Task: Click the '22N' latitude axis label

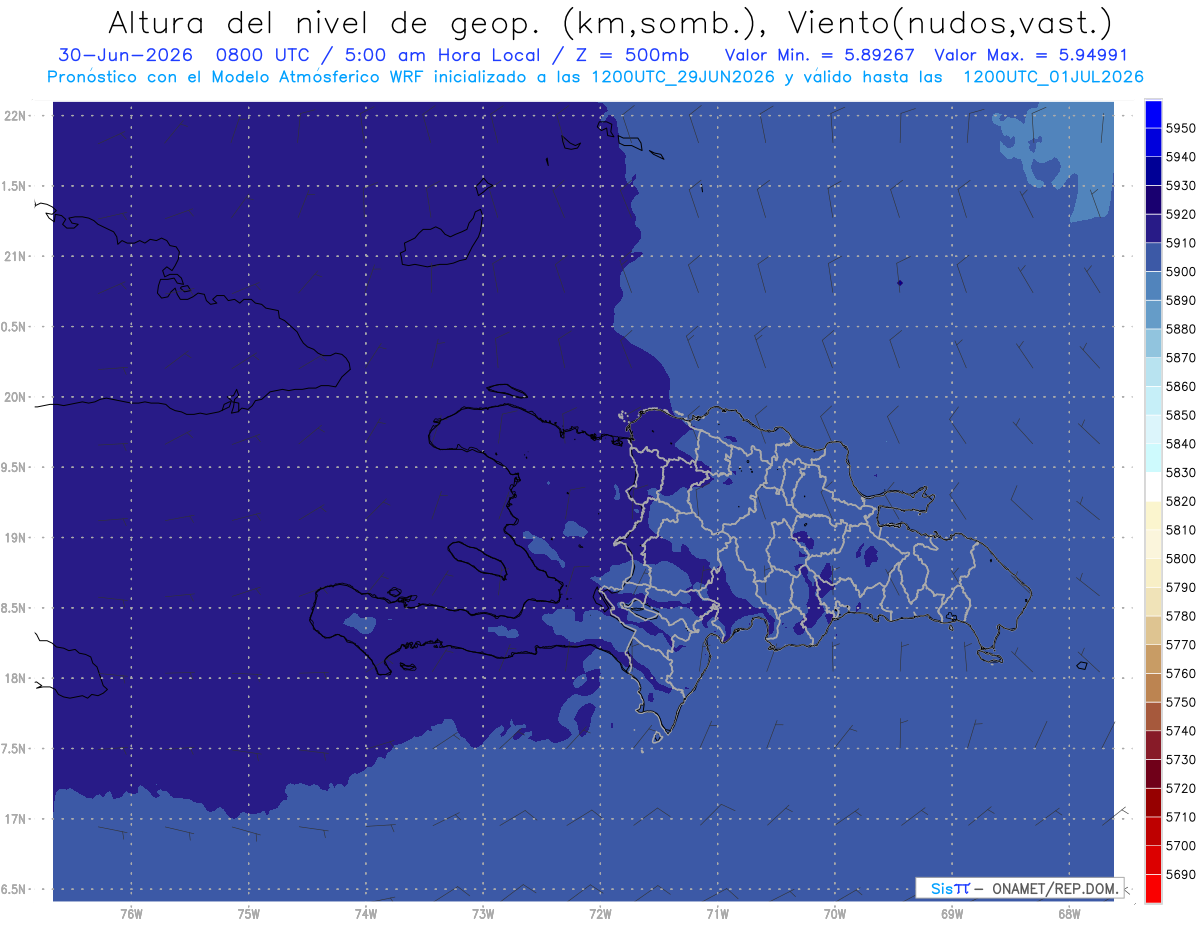Action: (x=17, y=116)
